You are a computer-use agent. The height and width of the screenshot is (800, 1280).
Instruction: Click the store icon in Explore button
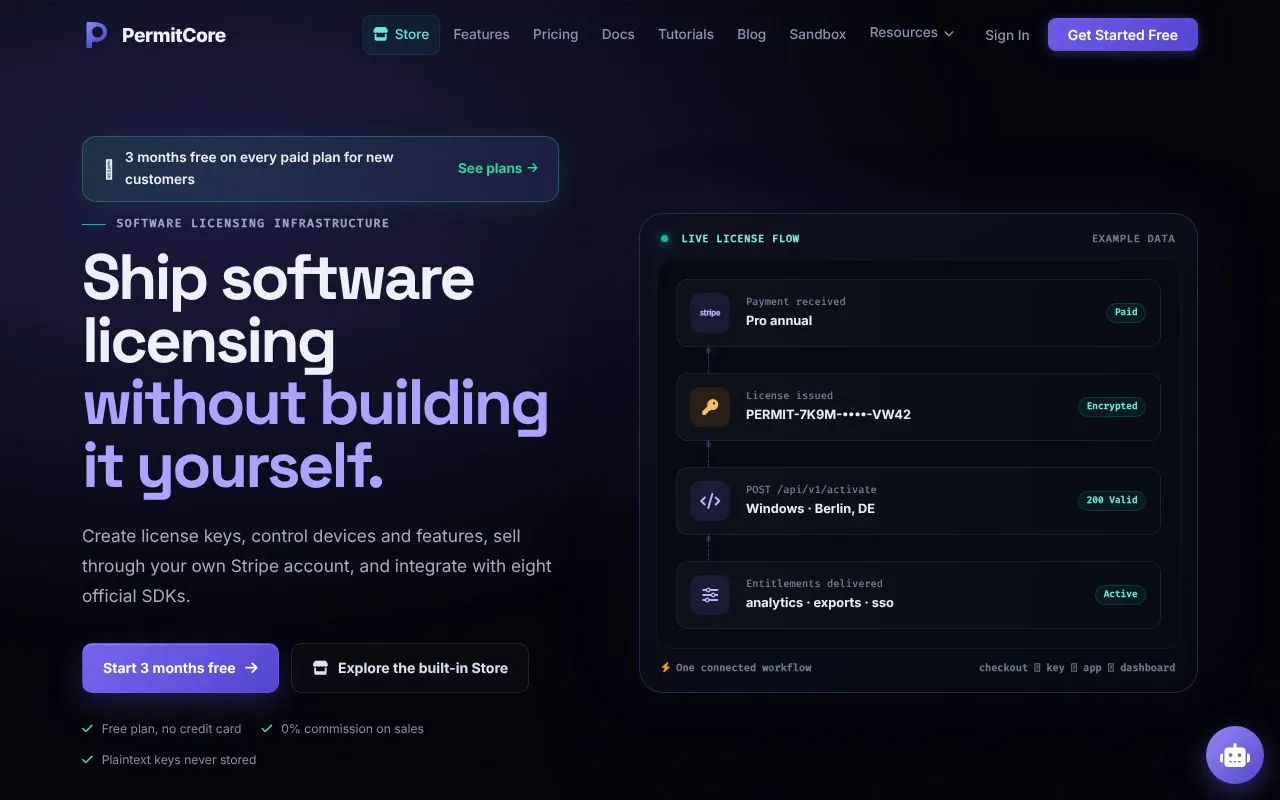pos(320,668)
